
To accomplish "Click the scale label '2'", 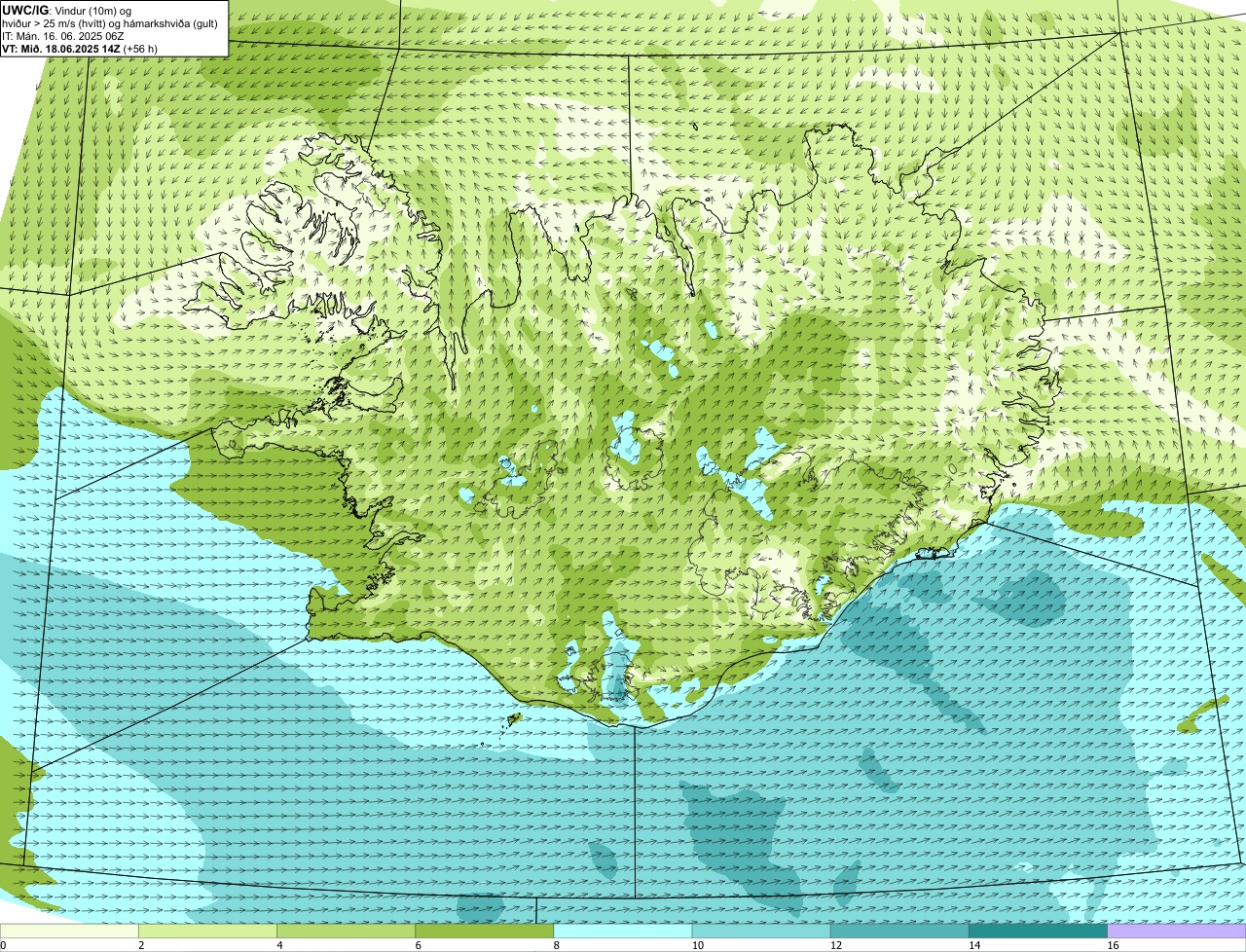I will pyautogui.click(x=141, y=945).
